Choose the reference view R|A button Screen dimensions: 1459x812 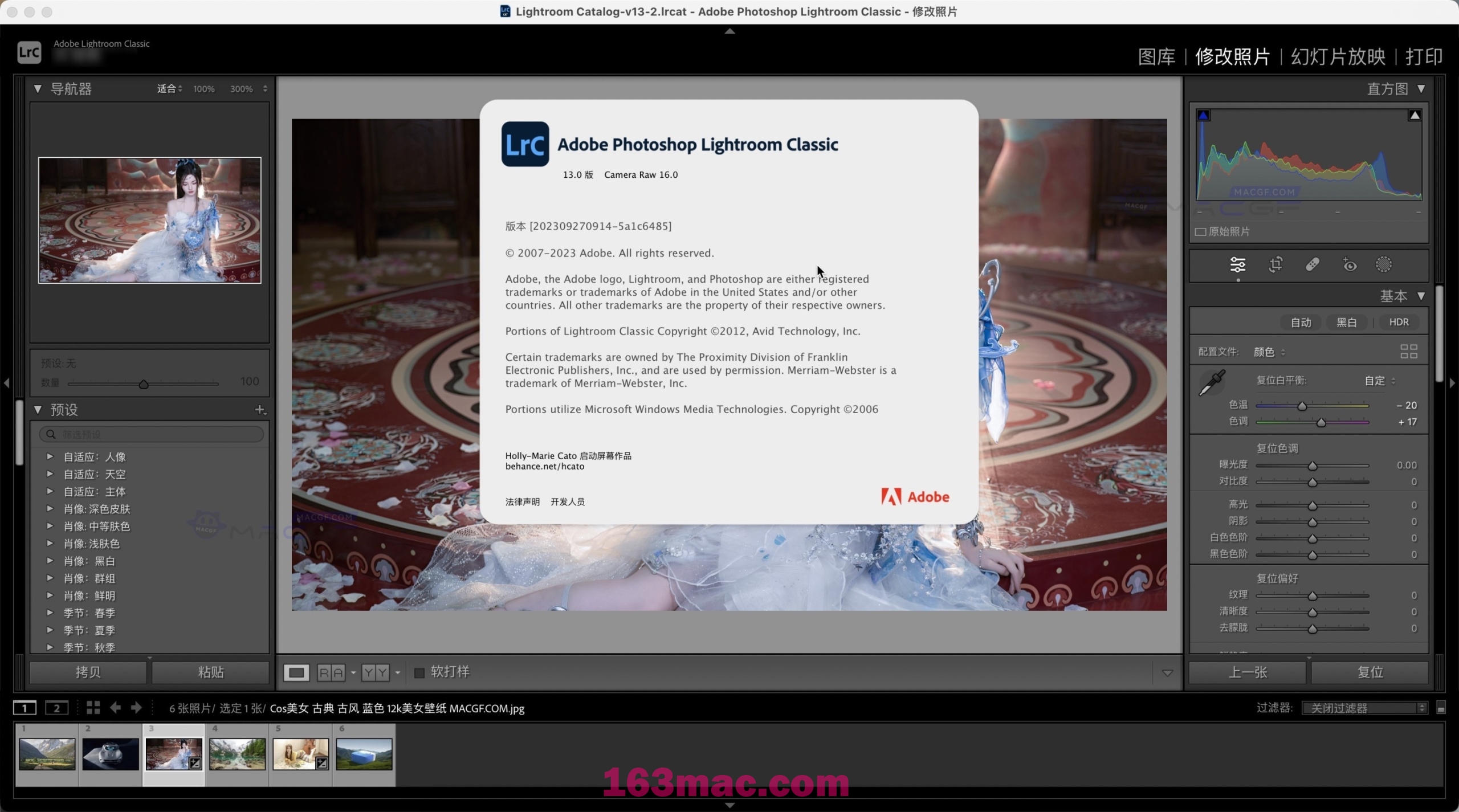pos(331,672)
